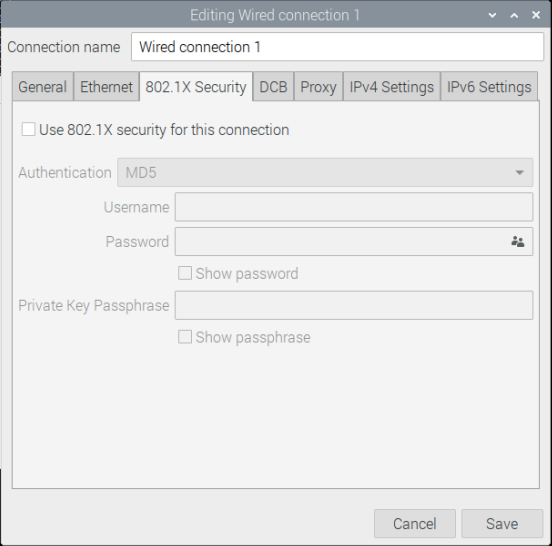Click the Authentication dropdown arrow

(519, 172)
